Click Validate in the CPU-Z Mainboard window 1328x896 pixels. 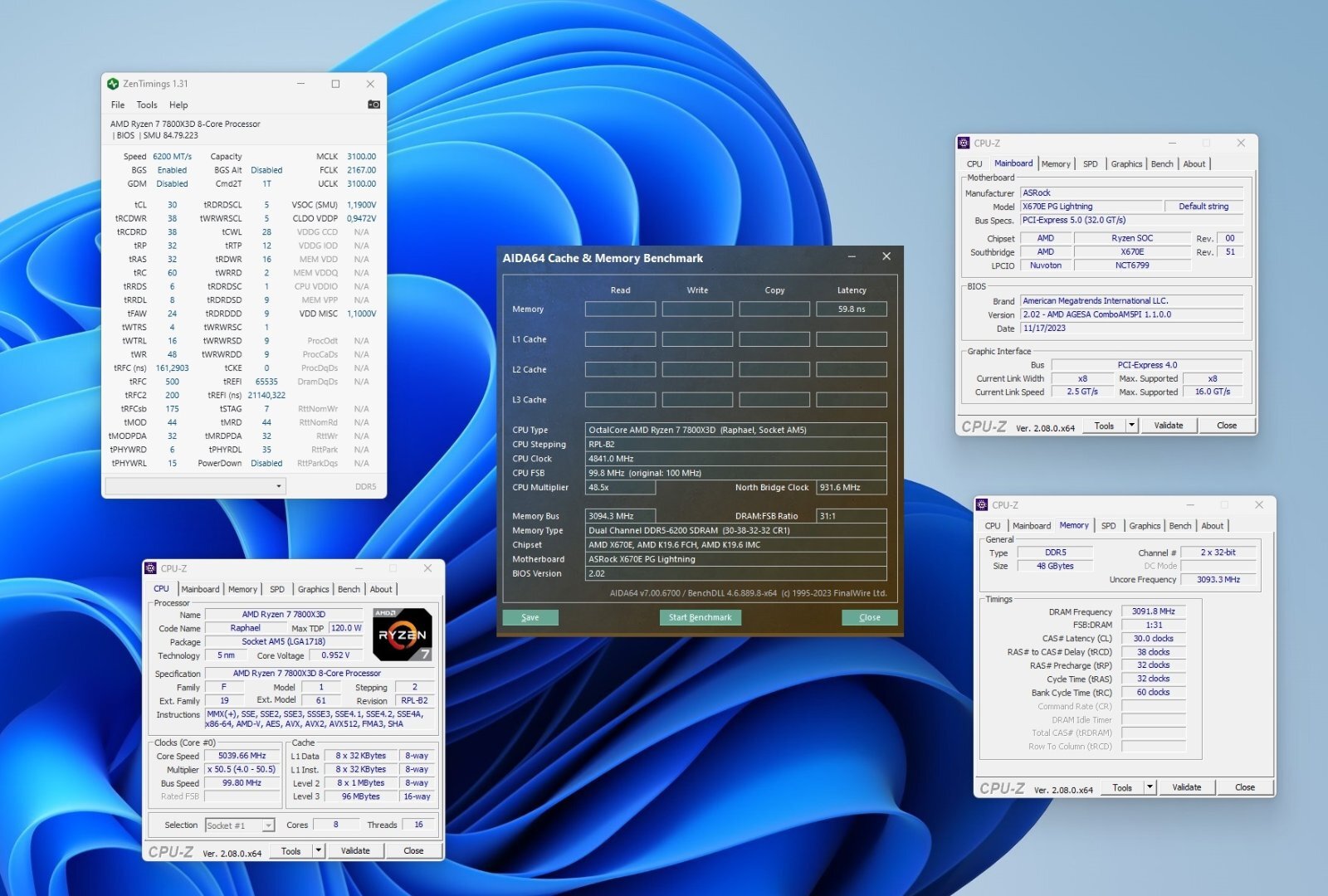click(1169, 426)
